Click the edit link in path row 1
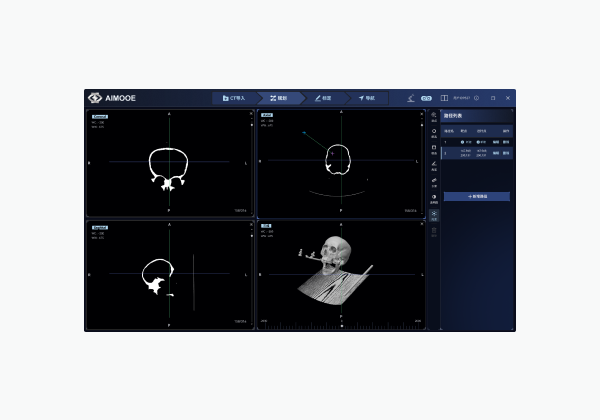Screen dimensions: 600x420 [496, 142]
